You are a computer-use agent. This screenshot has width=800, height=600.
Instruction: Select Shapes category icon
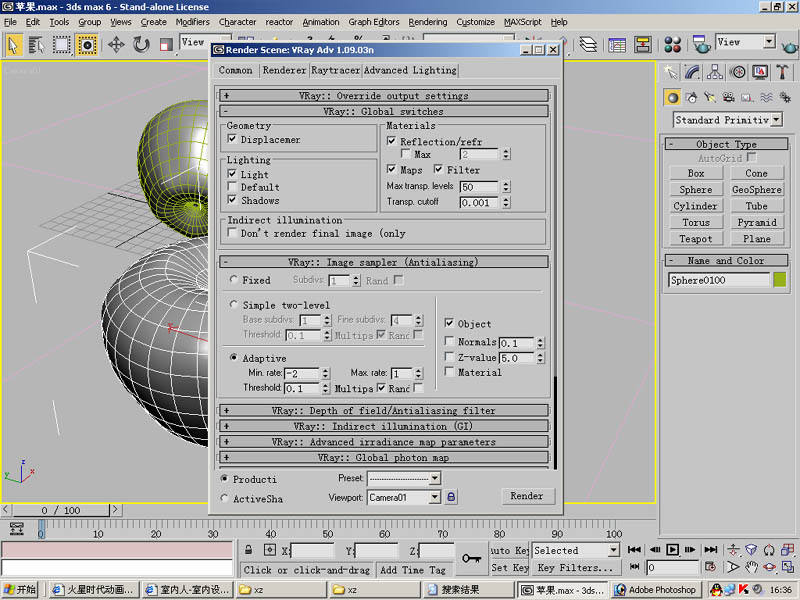[x=691, y=97]
